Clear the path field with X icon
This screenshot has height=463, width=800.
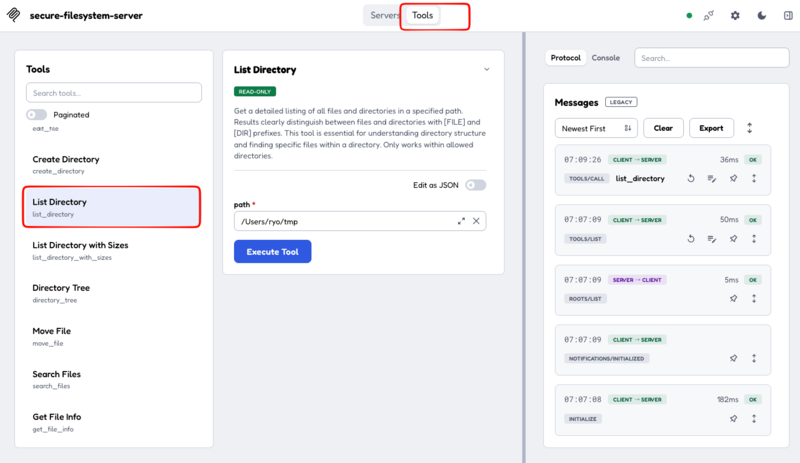coord(476,221)
